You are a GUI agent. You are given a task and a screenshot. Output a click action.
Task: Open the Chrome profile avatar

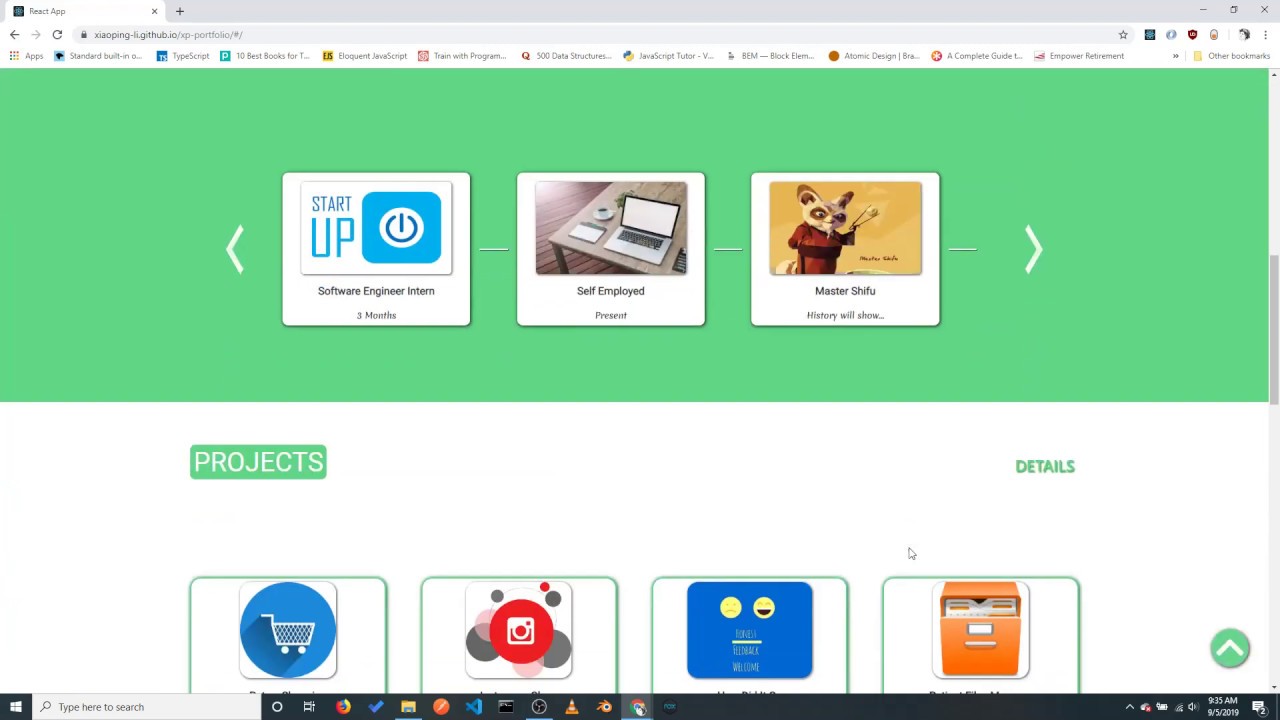tap(1244, 34)
